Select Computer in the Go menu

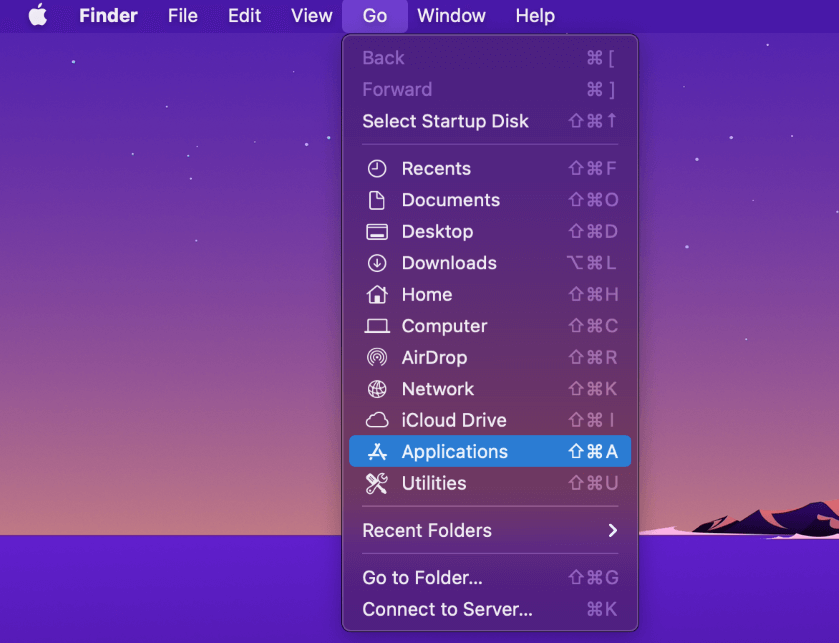(x=444, y=326)
